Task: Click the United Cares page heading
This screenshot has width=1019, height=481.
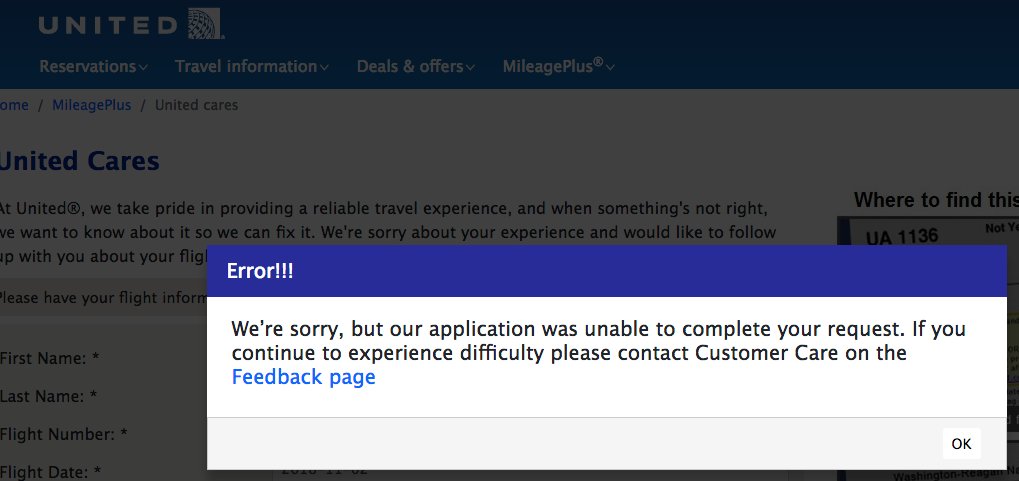Action: (x=79, y=161)
